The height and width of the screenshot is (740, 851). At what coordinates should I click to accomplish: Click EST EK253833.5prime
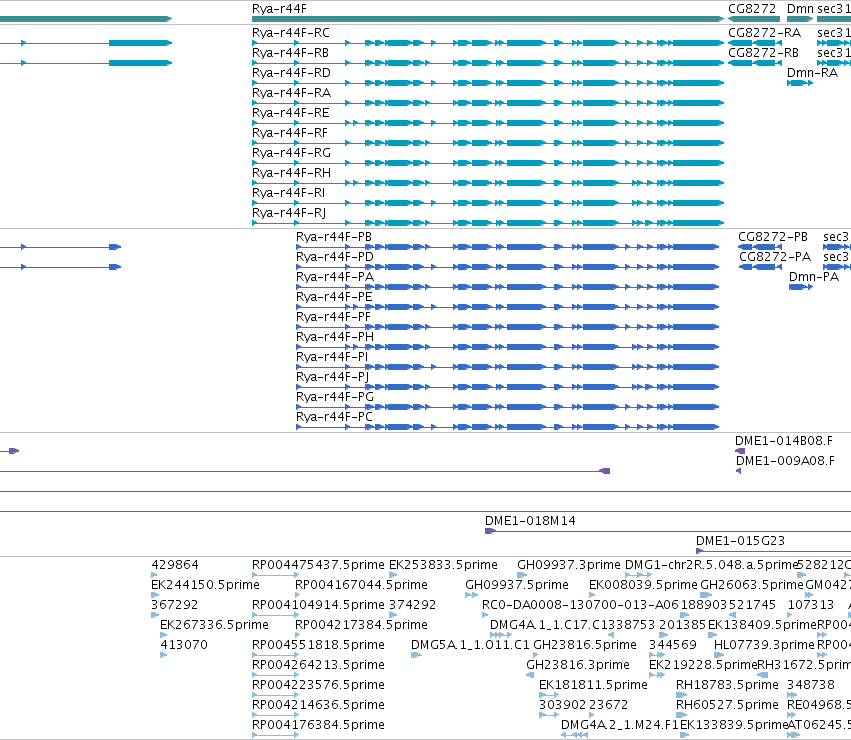click(x=443, y=566)
